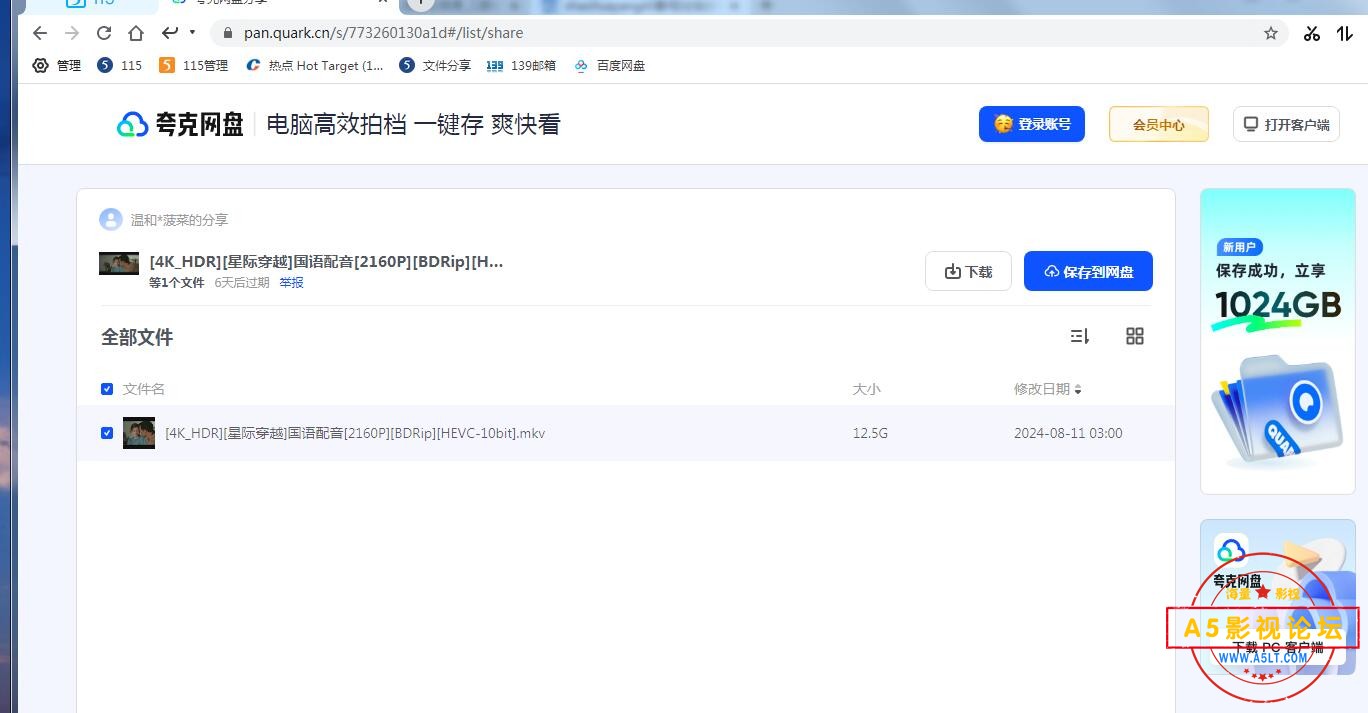Toggle the select-all checkbox beside 文件名
Image resolution: width=1368 pixels, height=713 pixels.
tap(107, 389)
